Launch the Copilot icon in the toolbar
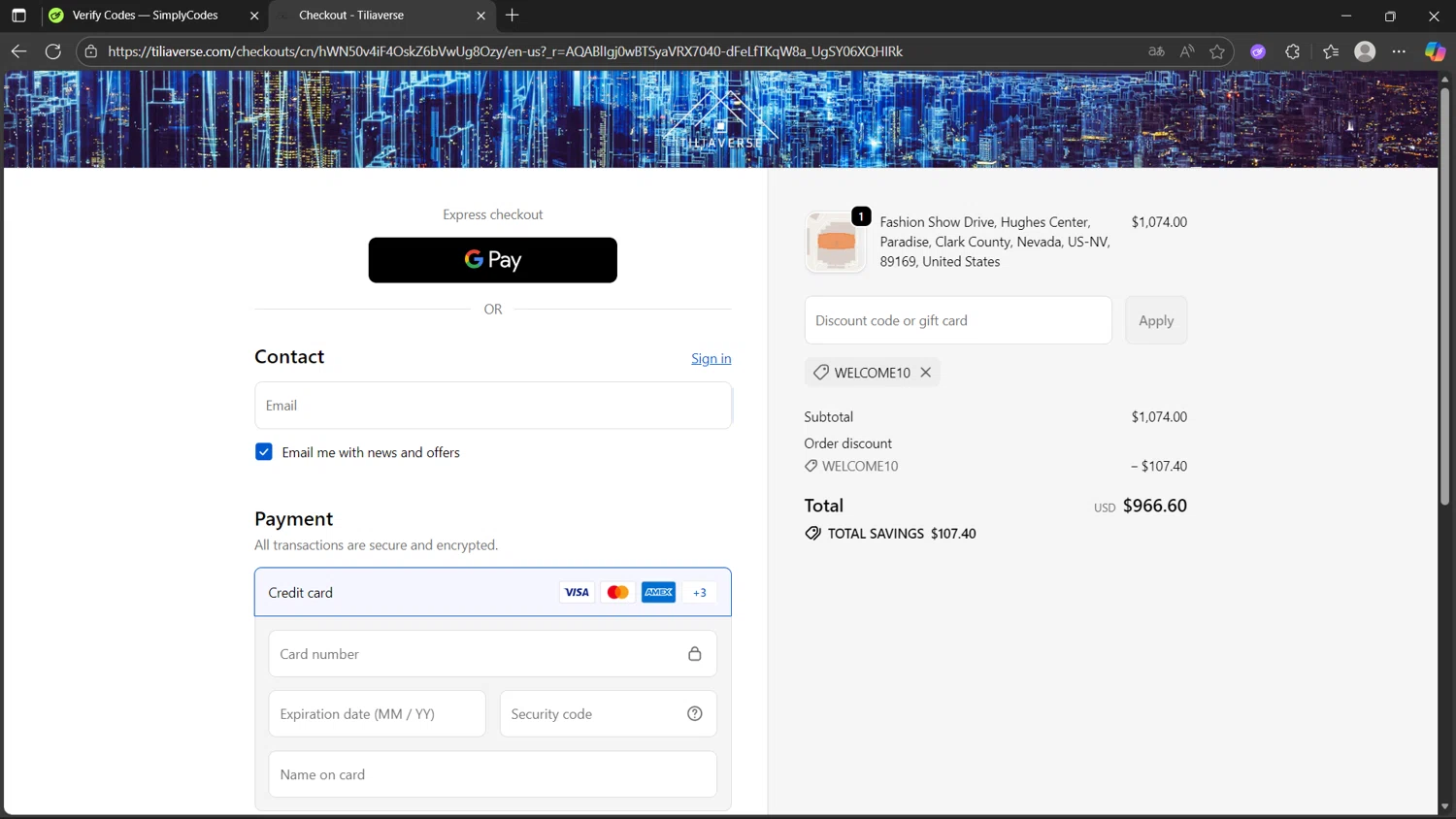This screenshot has height=819, width=1456. [1435, 51]
